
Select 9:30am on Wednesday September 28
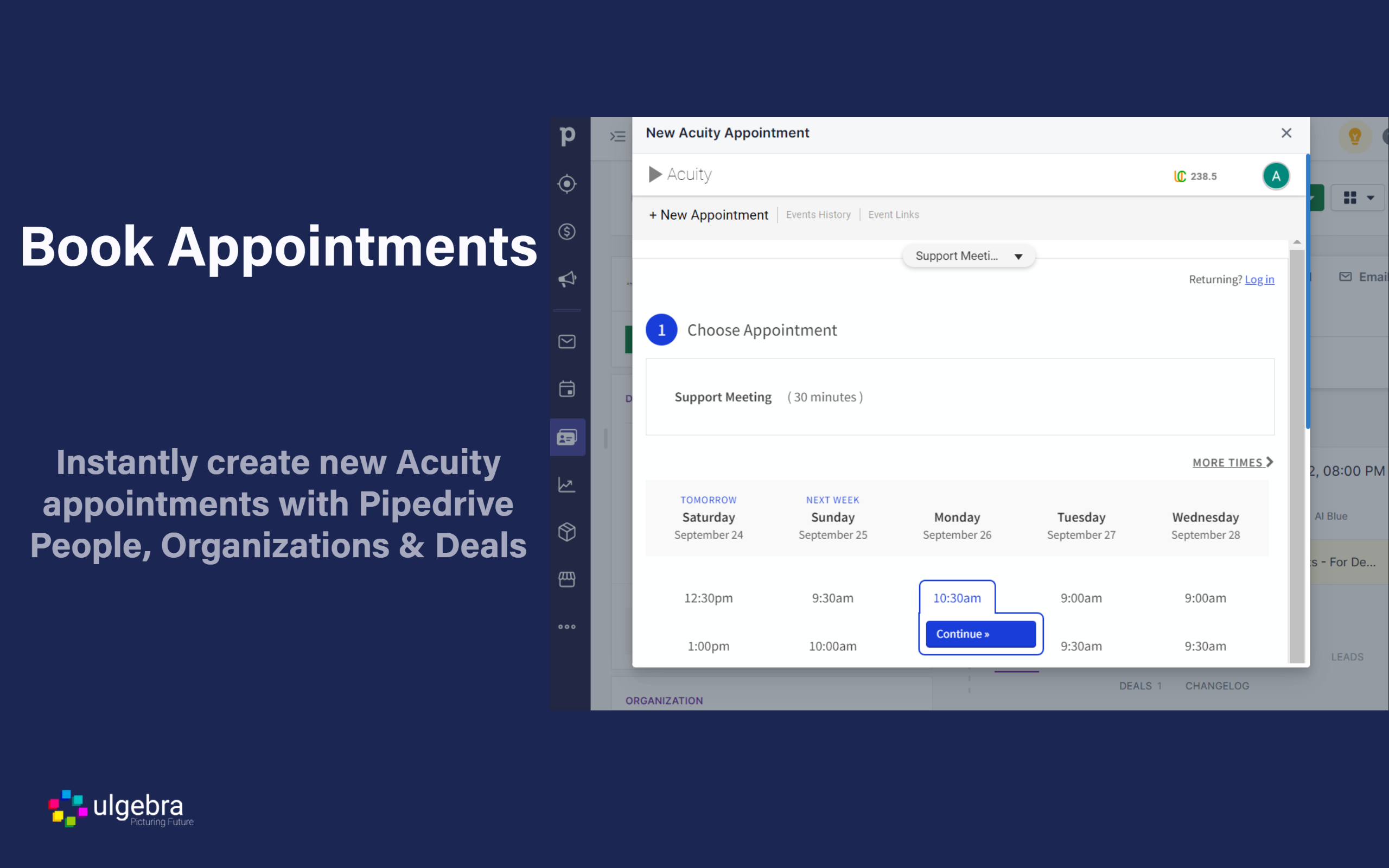(1205, 646)
